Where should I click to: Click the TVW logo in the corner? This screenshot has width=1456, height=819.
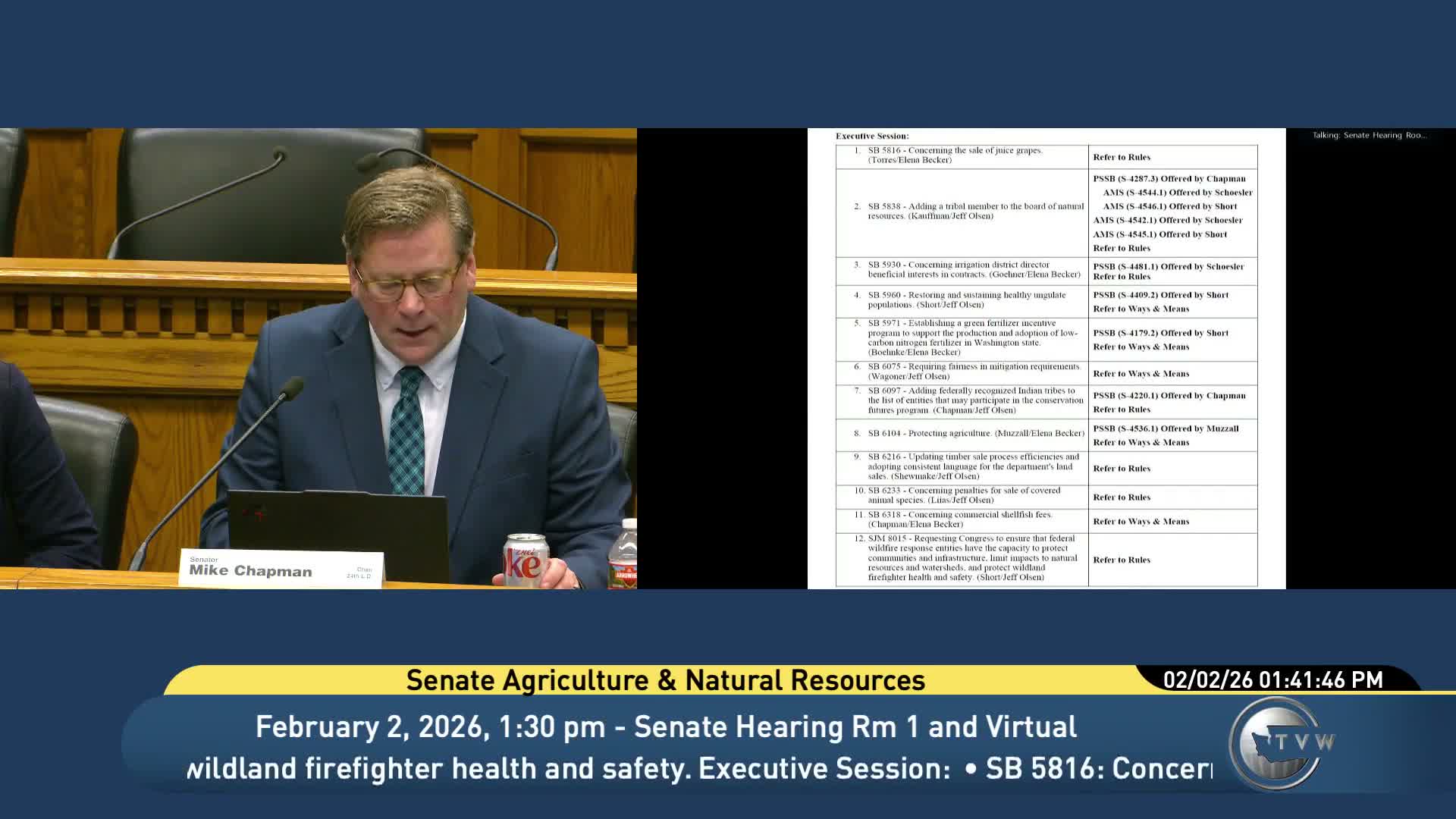coord(1280,742)
